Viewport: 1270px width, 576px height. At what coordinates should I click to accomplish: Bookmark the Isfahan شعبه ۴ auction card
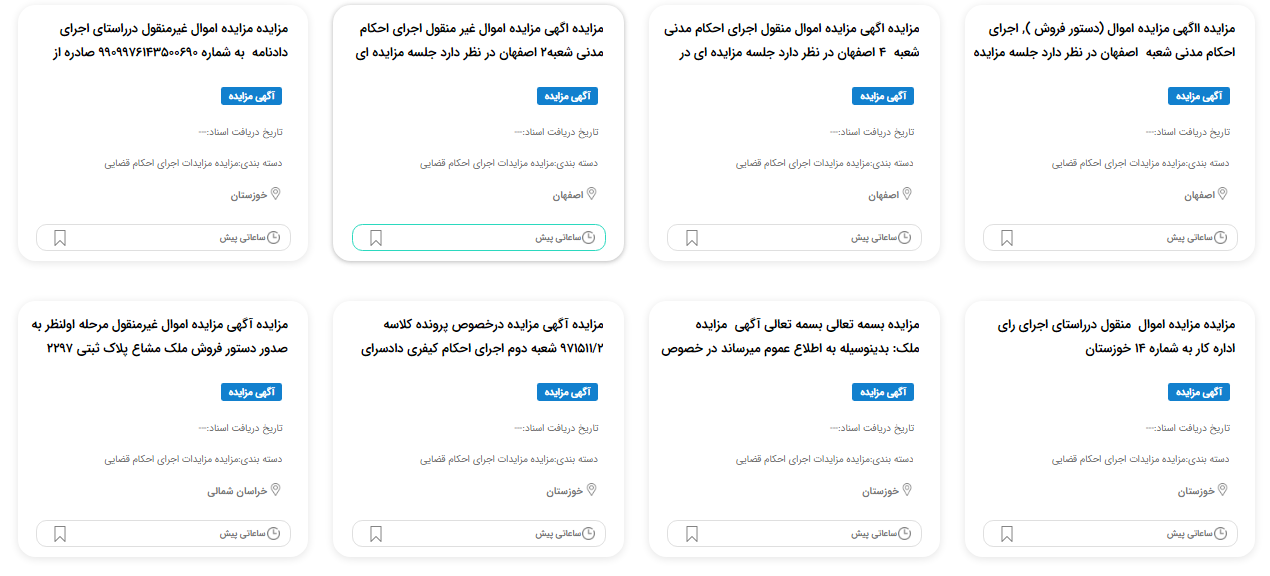(x=692, y=238)
